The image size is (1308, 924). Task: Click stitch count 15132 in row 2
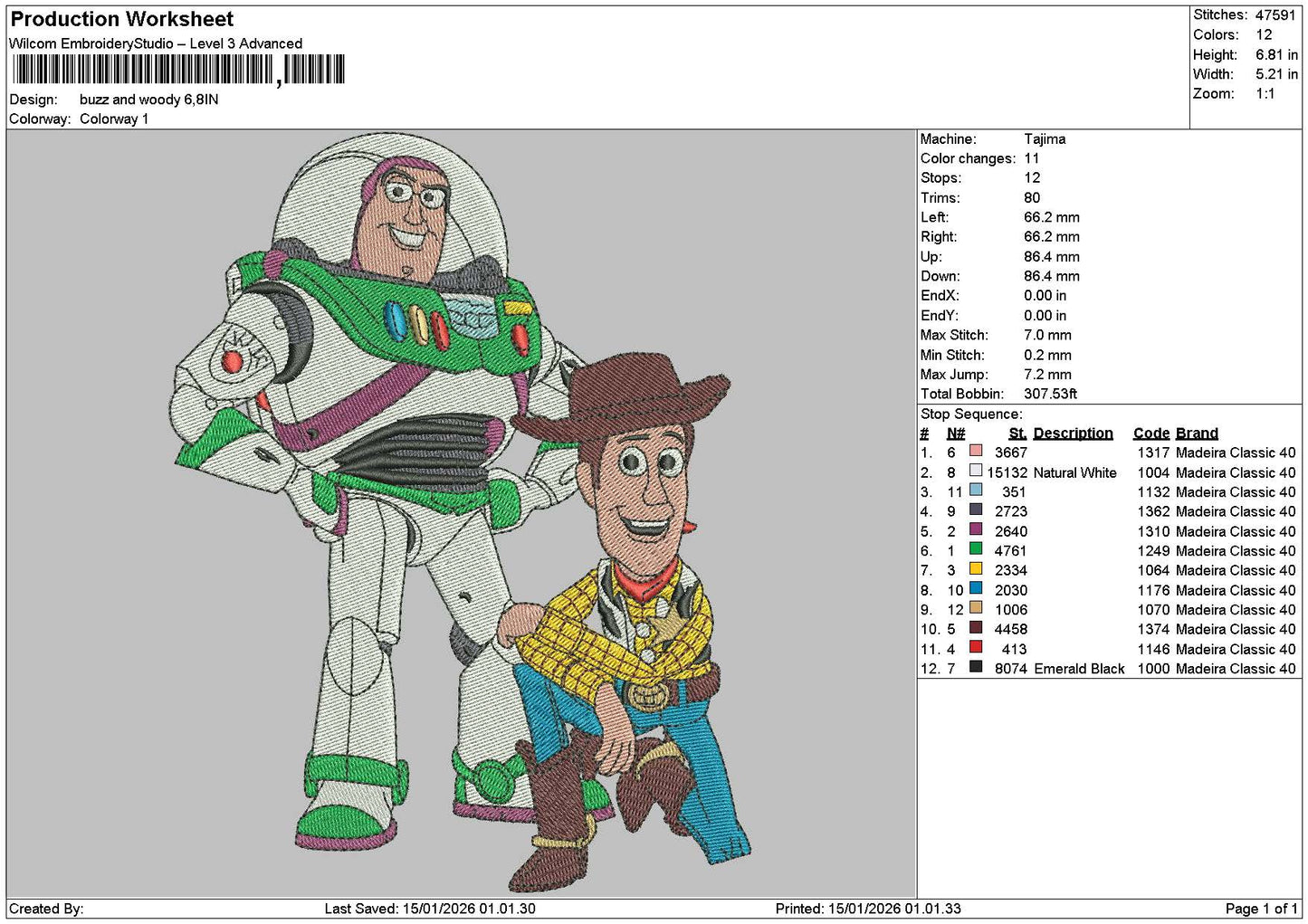point(1007,472)
